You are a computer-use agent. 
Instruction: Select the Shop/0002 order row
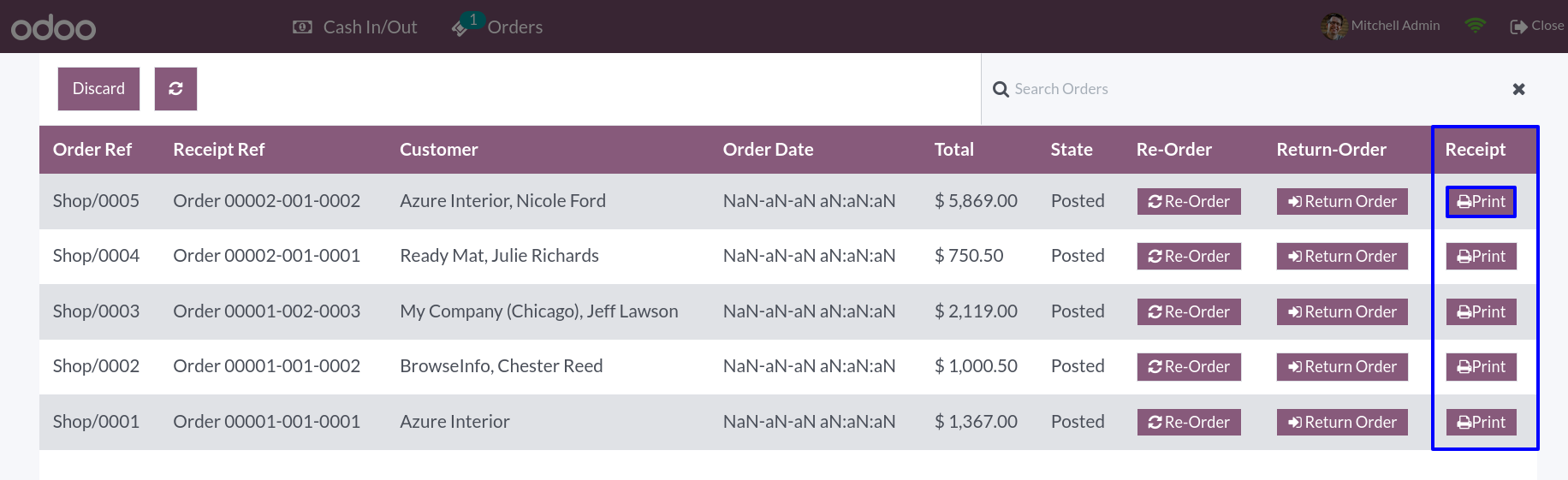click(x=788, y=367)
